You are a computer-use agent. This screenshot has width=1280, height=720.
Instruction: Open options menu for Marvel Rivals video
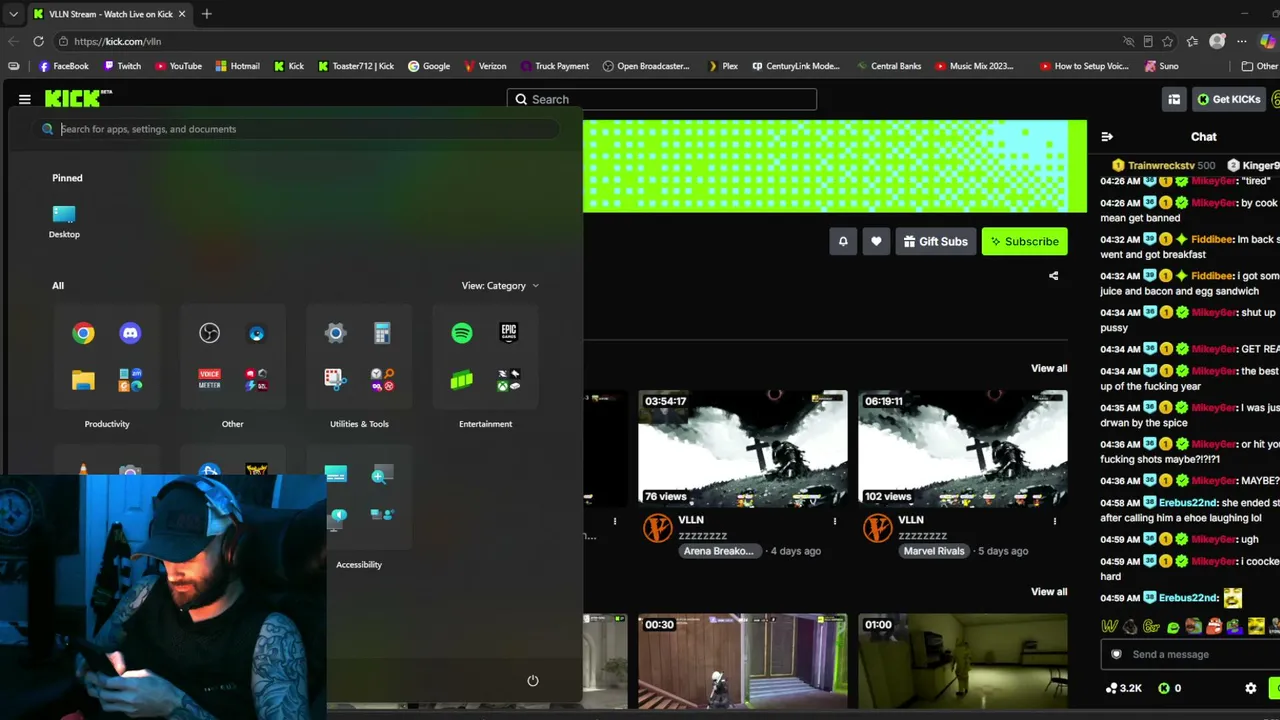pos(1055,521)
